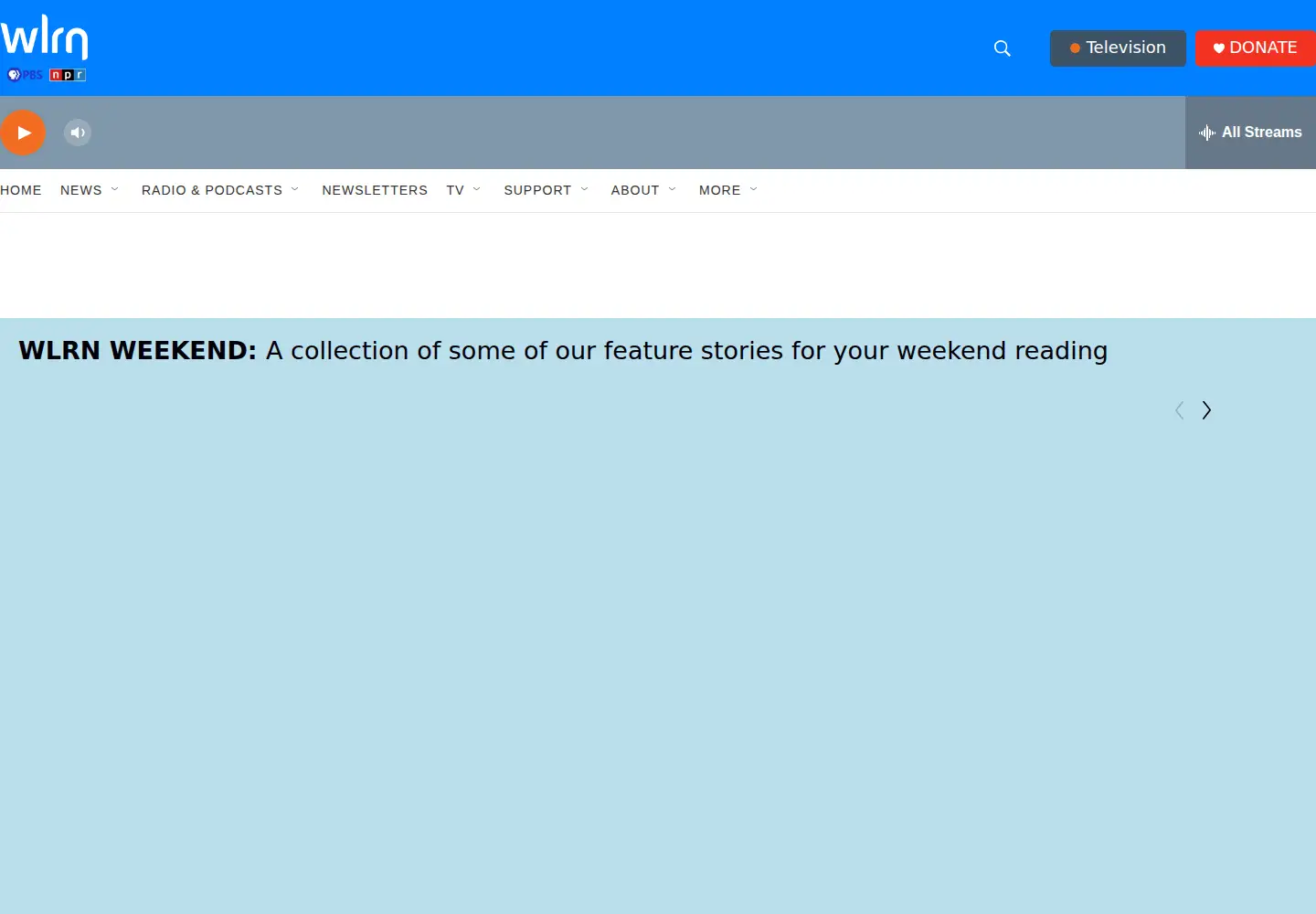Open the MORE menu item
The image size is (1316, 914).
click(720, 190)
